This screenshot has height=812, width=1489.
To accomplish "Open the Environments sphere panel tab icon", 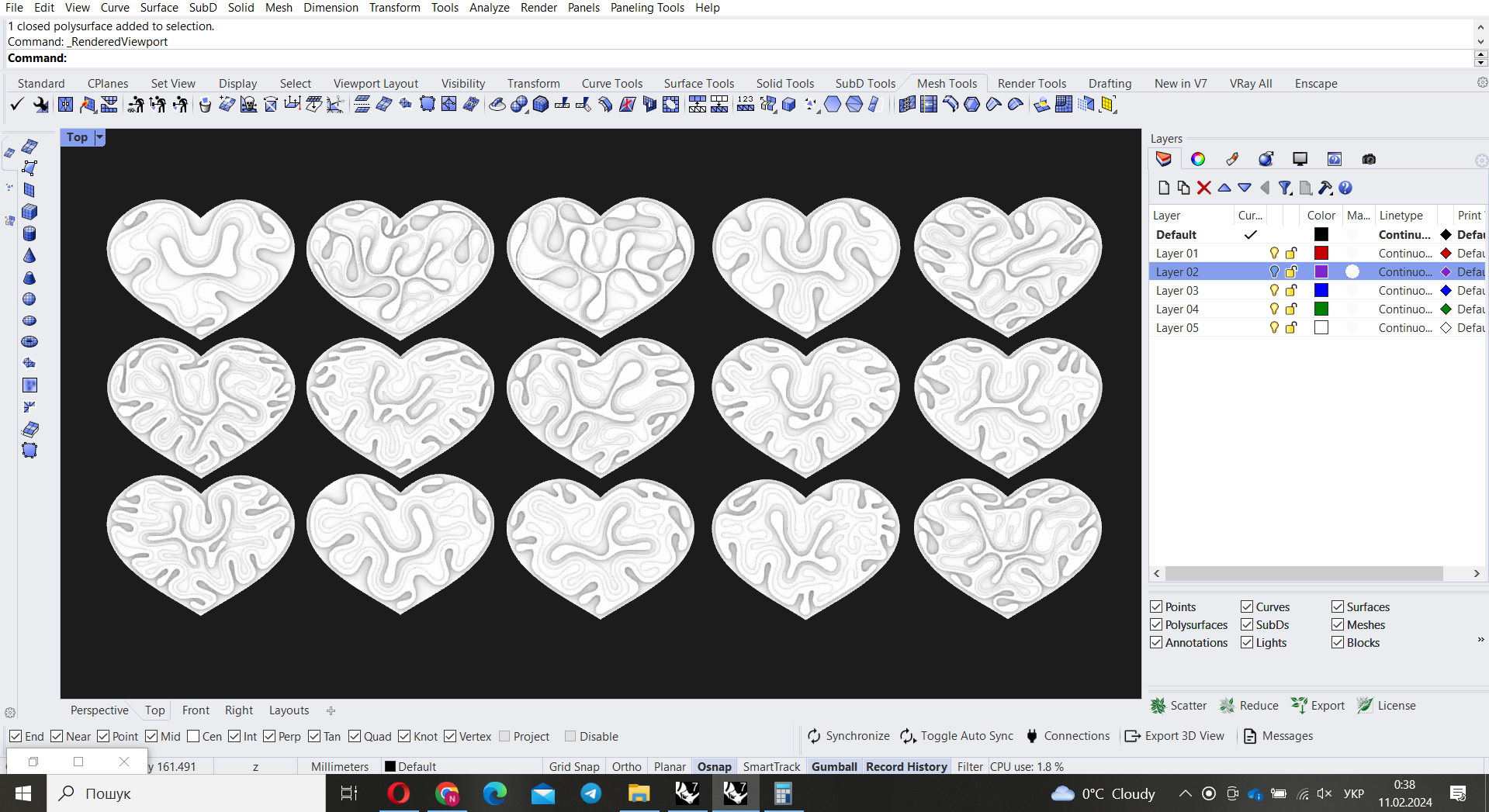I will pyautogui.click(x=1266, y=159).
